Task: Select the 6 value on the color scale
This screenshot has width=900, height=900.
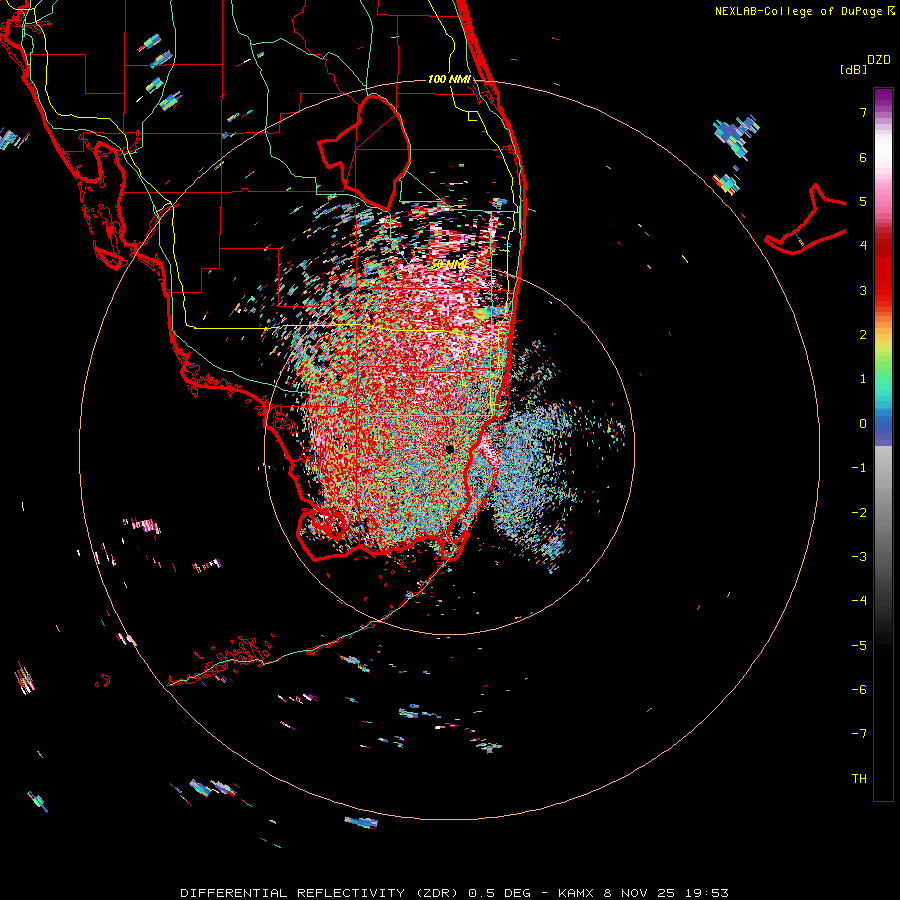Action: click(x=863, y=157)
